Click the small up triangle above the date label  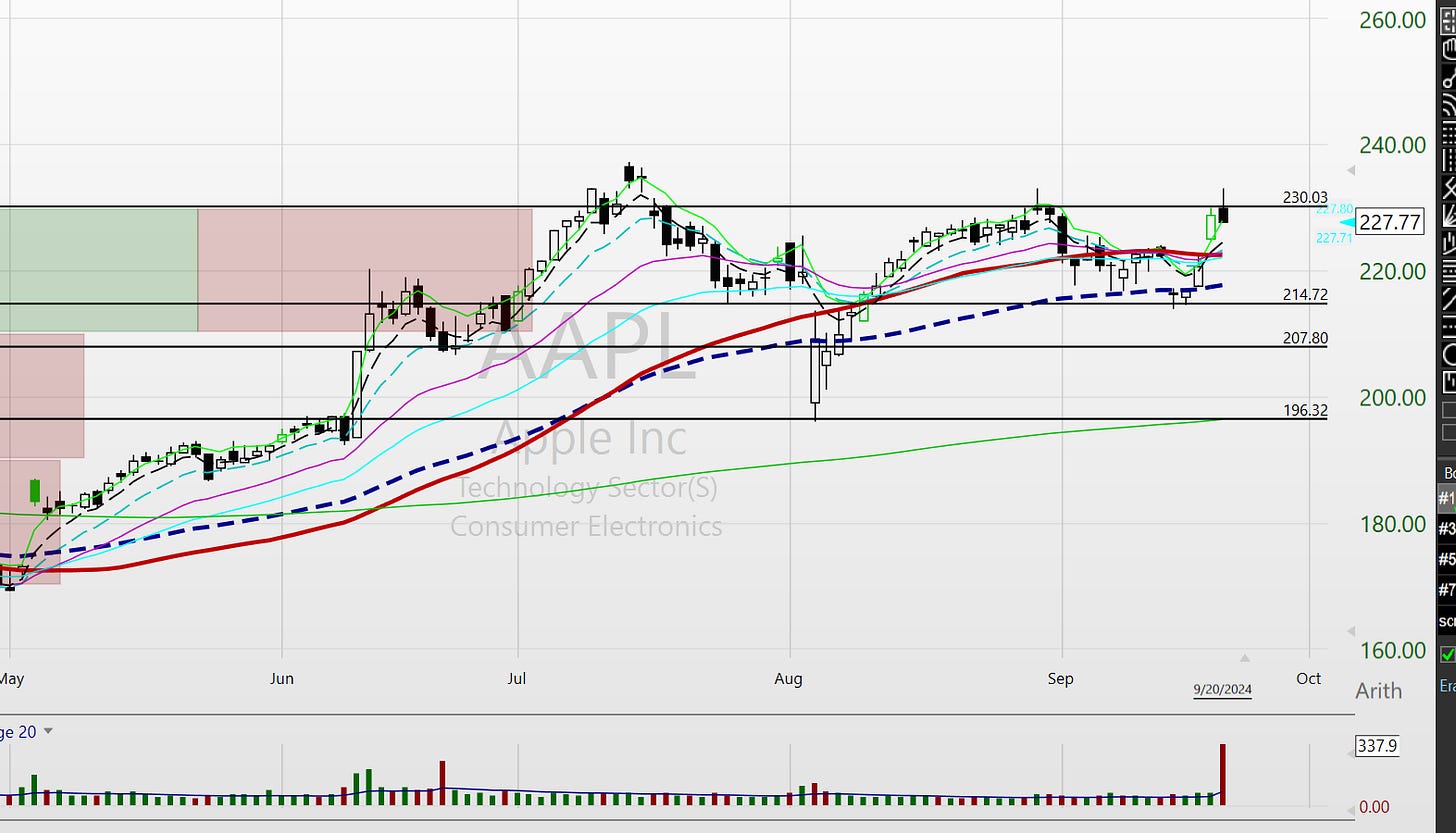click(x=1245, y=658)
